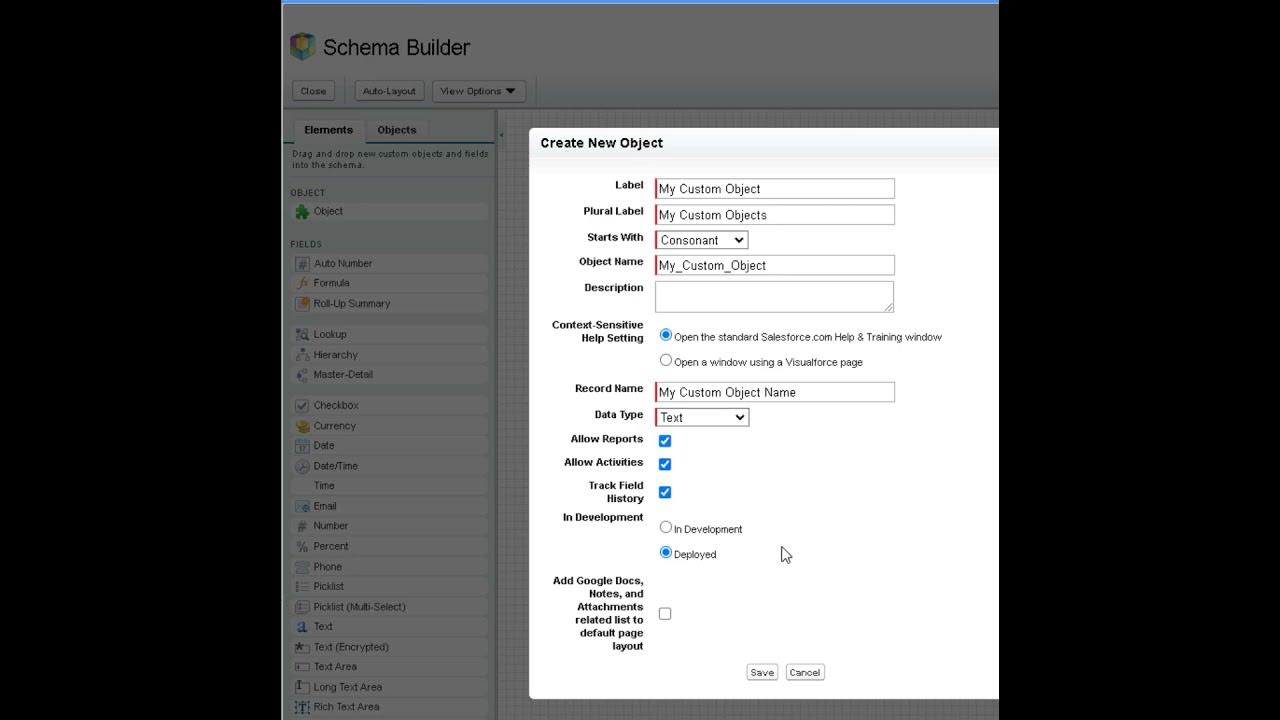This screenshot has height=720, width=1280.
Task: Click the Auto Number field icon
Action: pos(302,264)
